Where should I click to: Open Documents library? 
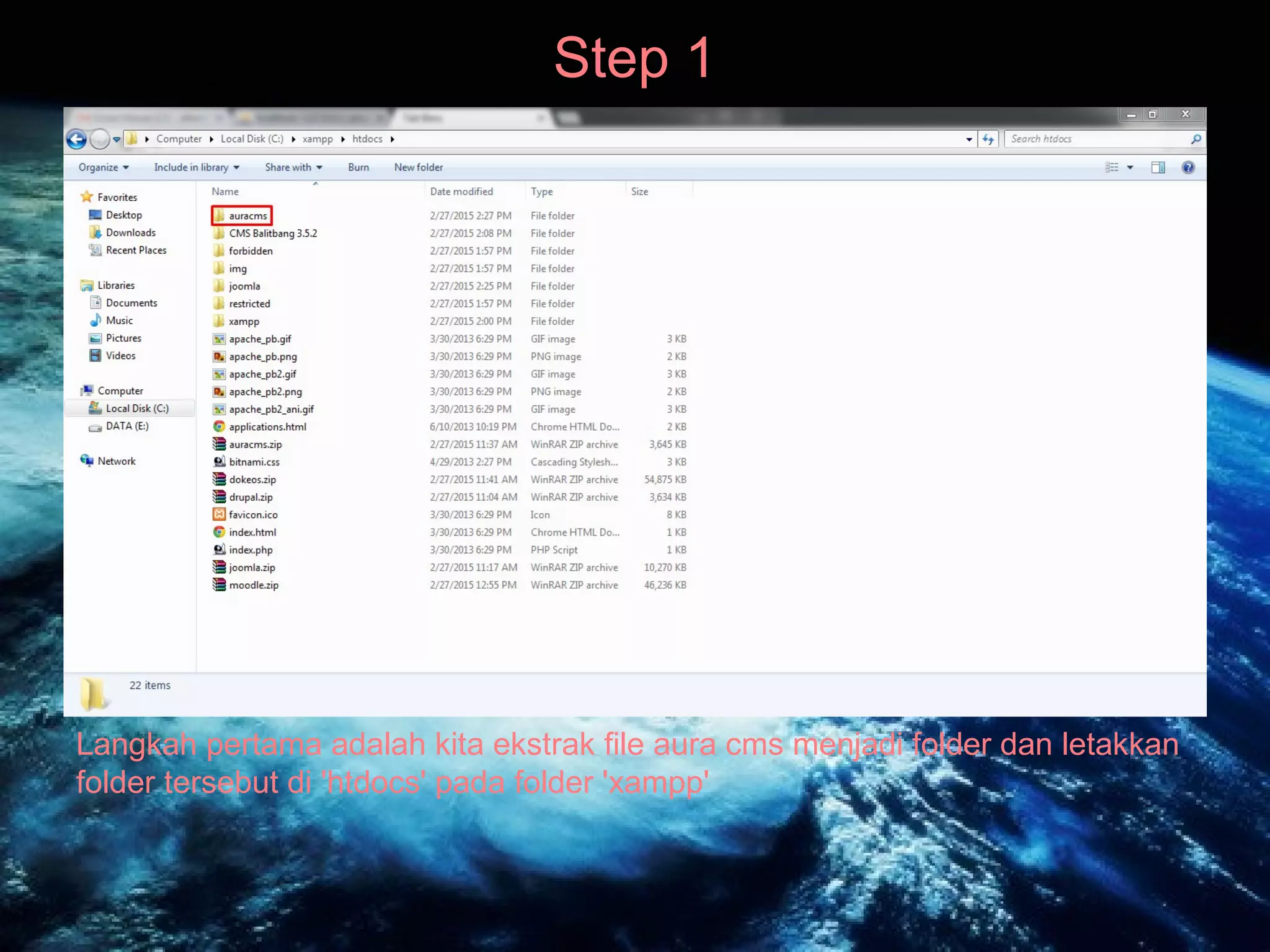[131, 303]
